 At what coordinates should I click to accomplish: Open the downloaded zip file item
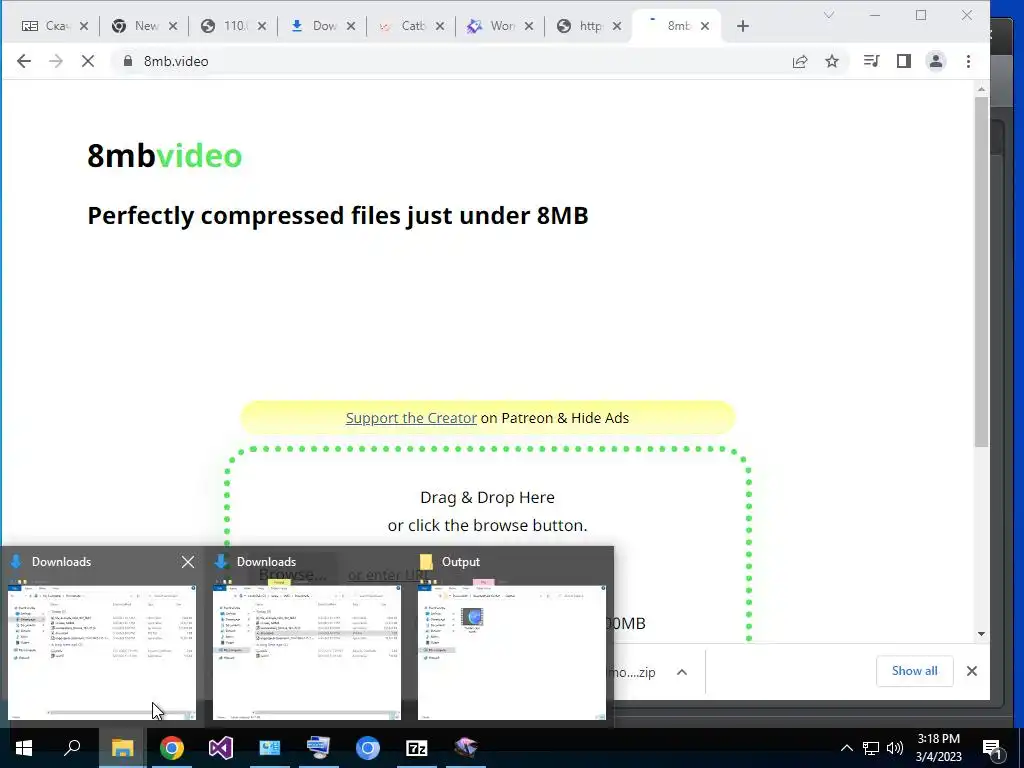point(631,672)
